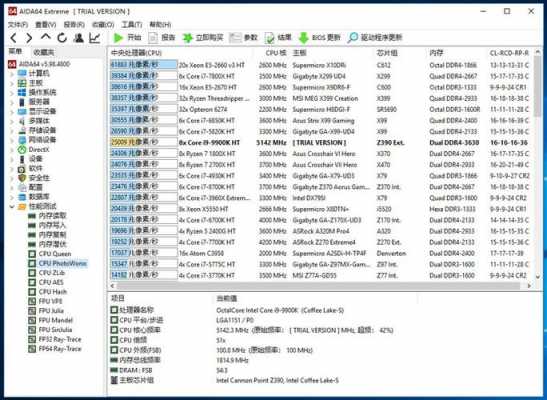Viewport: 547px width, 400px height.
Task: Select the 软件 software icon in tree
Action: [22, 168]
